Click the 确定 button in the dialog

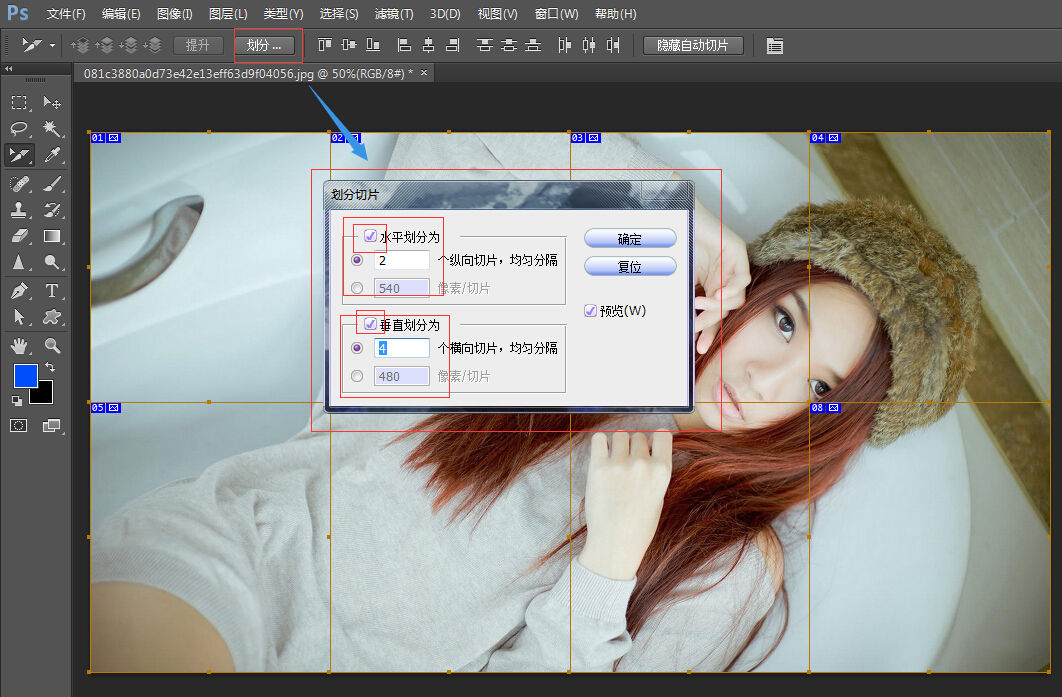pos(630,239)
